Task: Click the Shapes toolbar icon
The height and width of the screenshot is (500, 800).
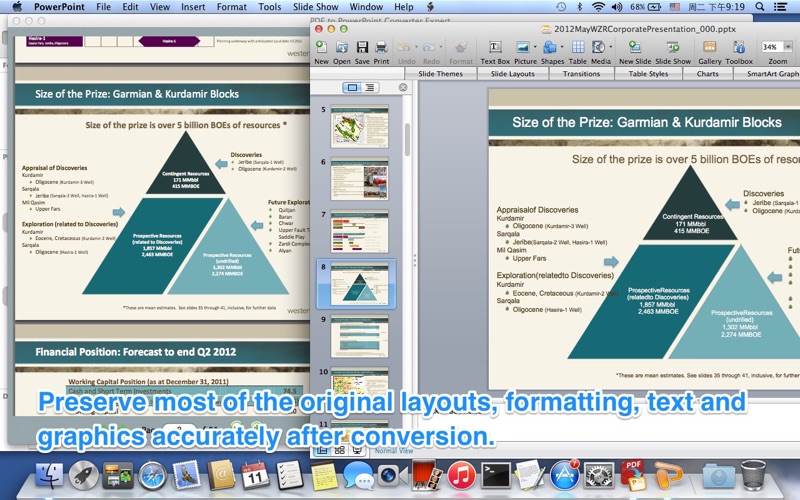Action: coord(549,47)
